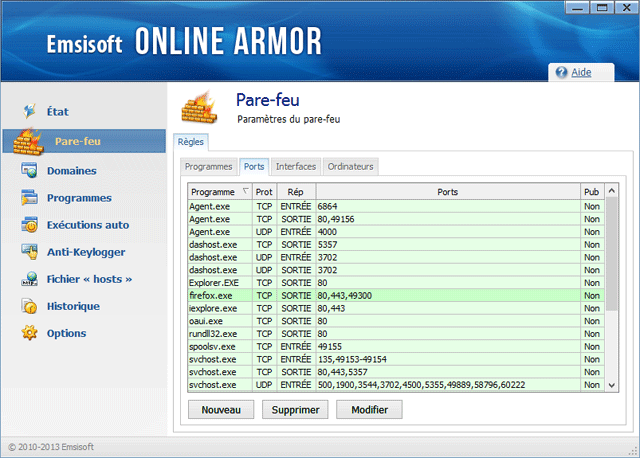
Task: Sort by the Rép column header
Action: coord(296,191)
